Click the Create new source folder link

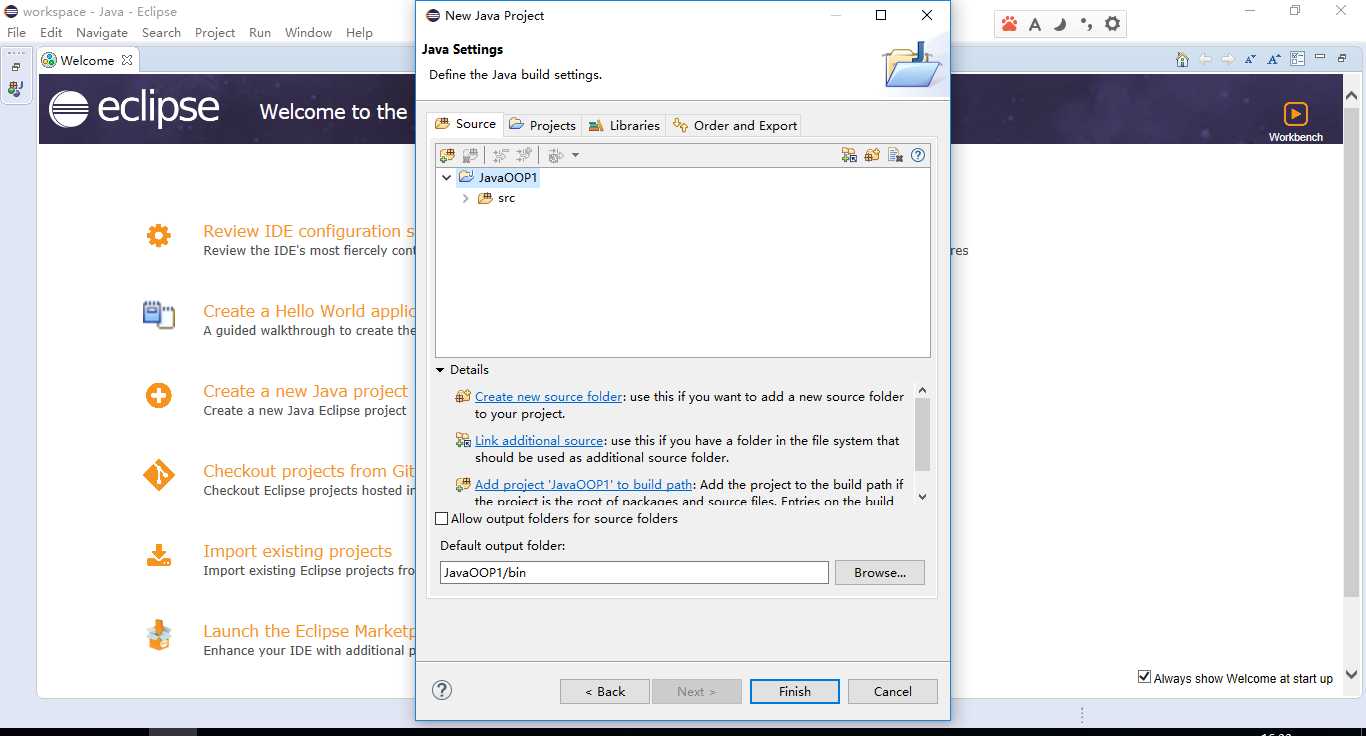(548, 397)
